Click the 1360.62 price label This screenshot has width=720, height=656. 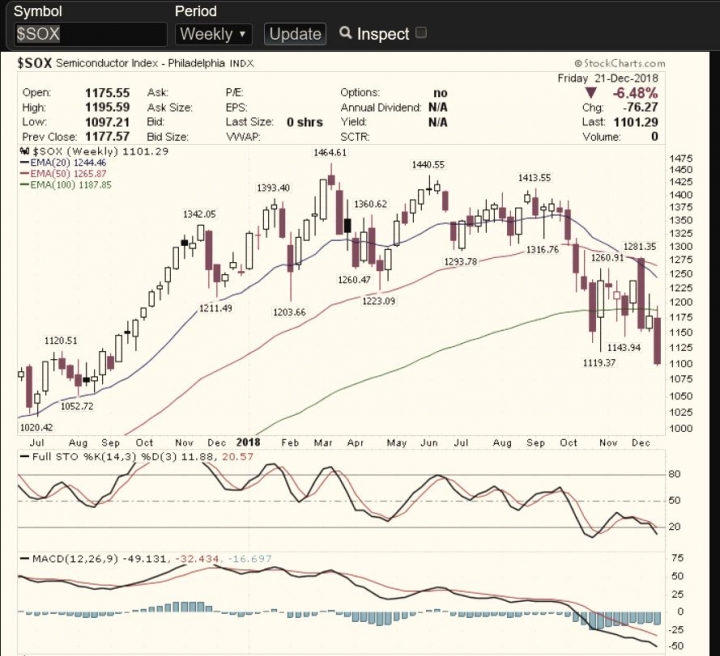coord(370,204)
